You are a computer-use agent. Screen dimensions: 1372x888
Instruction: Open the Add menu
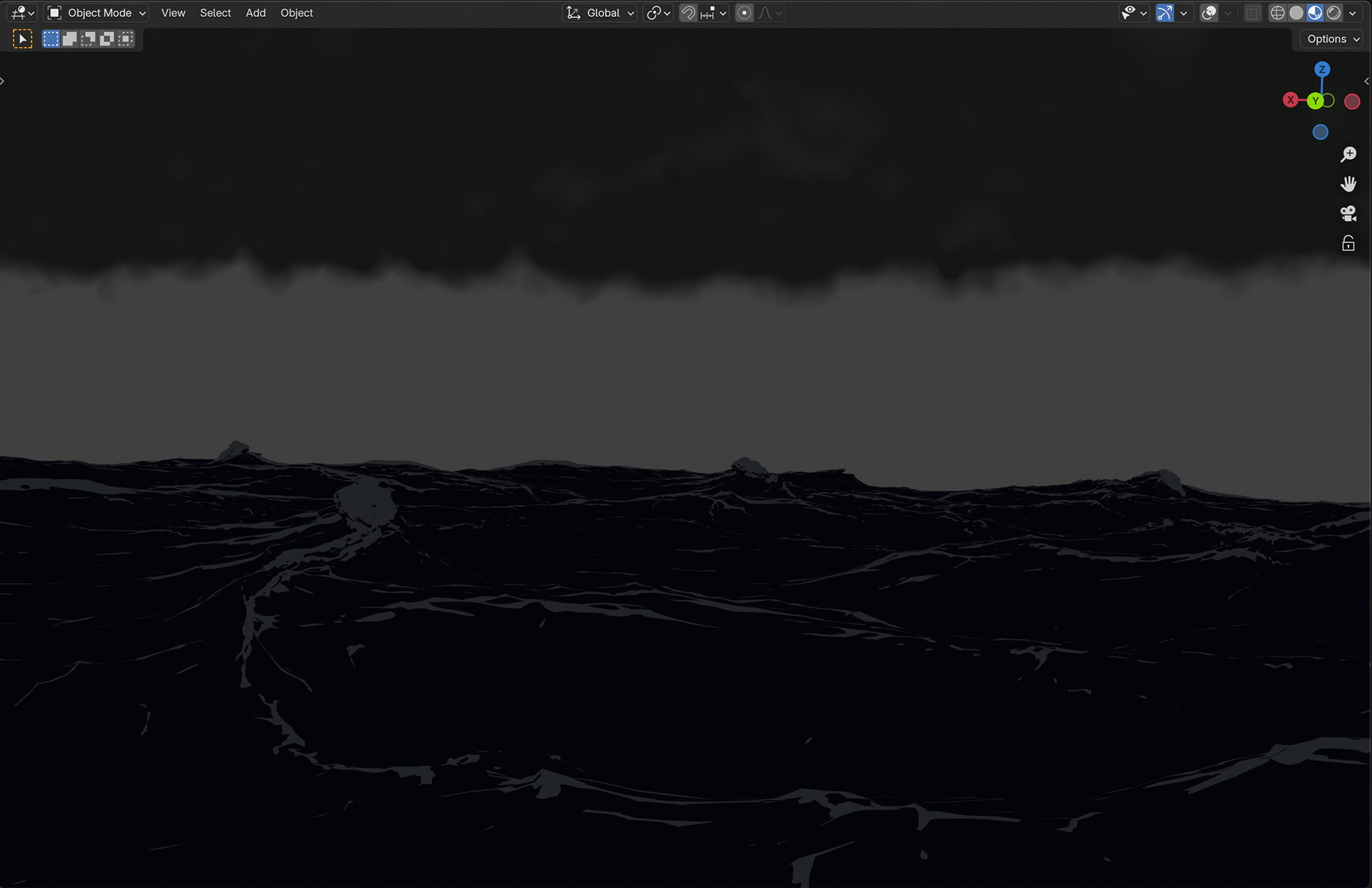[255, 13]
